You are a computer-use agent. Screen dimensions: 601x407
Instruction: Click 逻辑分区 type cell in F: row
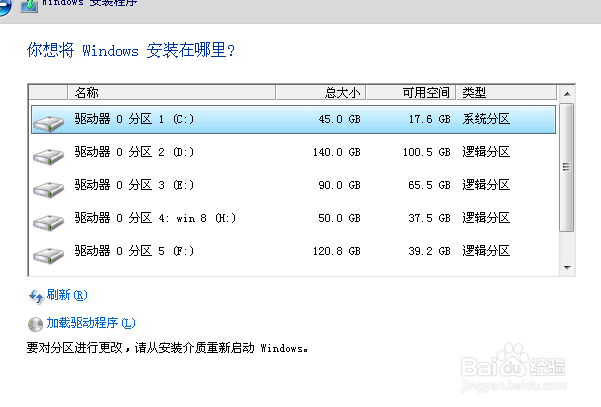click(486, 251)
